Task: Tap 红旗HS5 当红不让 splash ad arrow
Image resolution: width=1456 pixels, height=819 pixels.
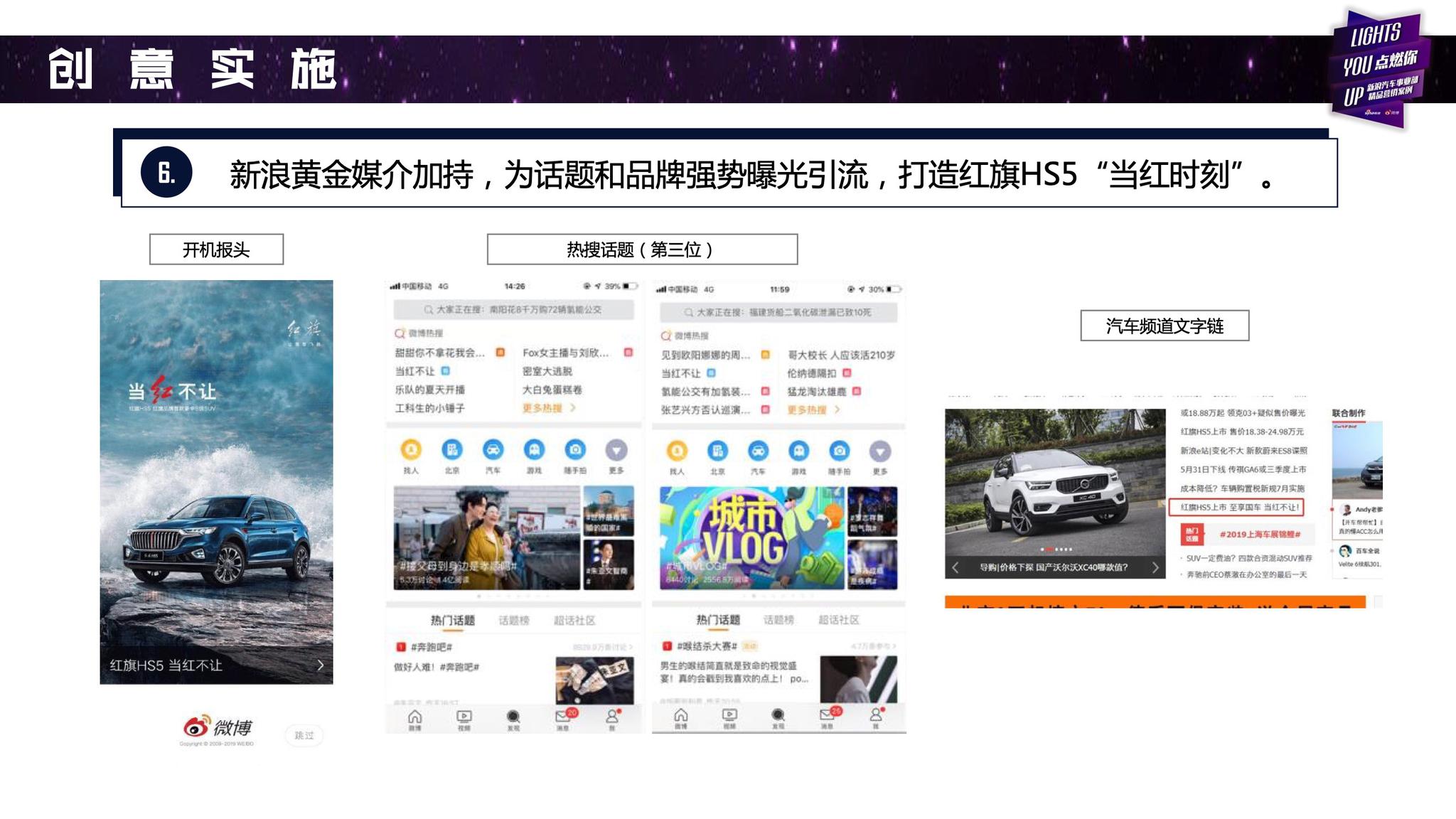Action: [x=320, y=665]
